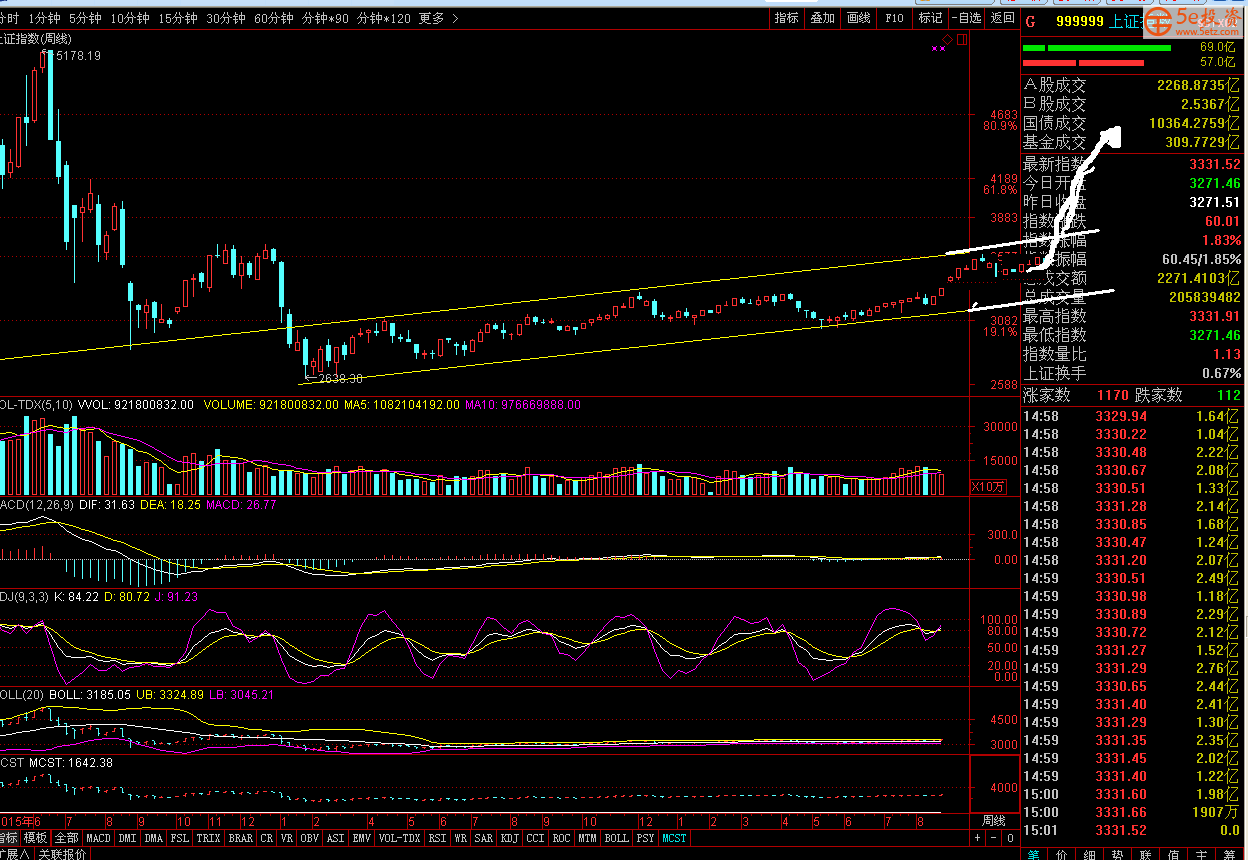Click the 999999 index code

coord(1080,20)
